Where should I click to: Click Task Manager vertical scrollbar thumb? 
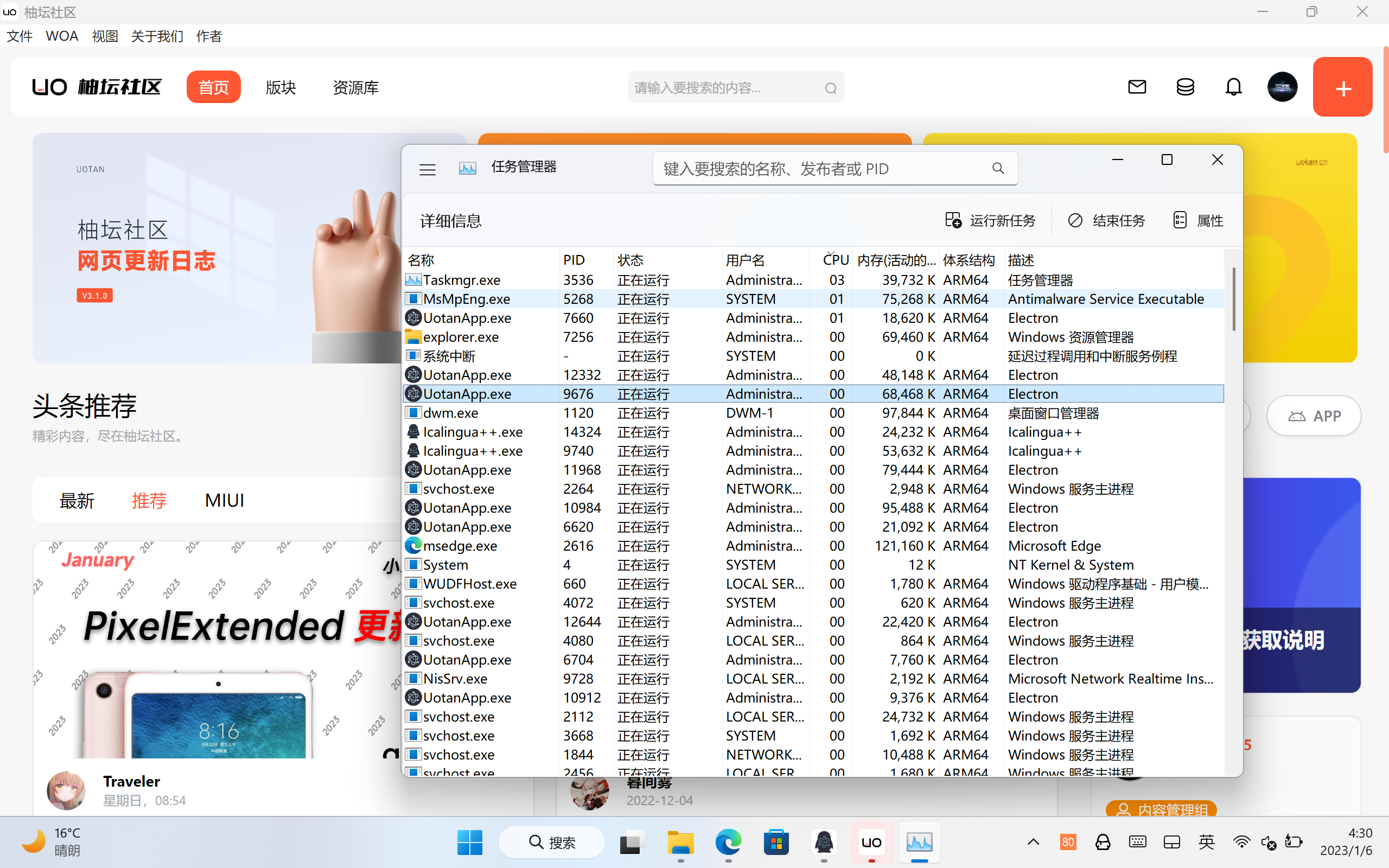[x=1233, y=298]
